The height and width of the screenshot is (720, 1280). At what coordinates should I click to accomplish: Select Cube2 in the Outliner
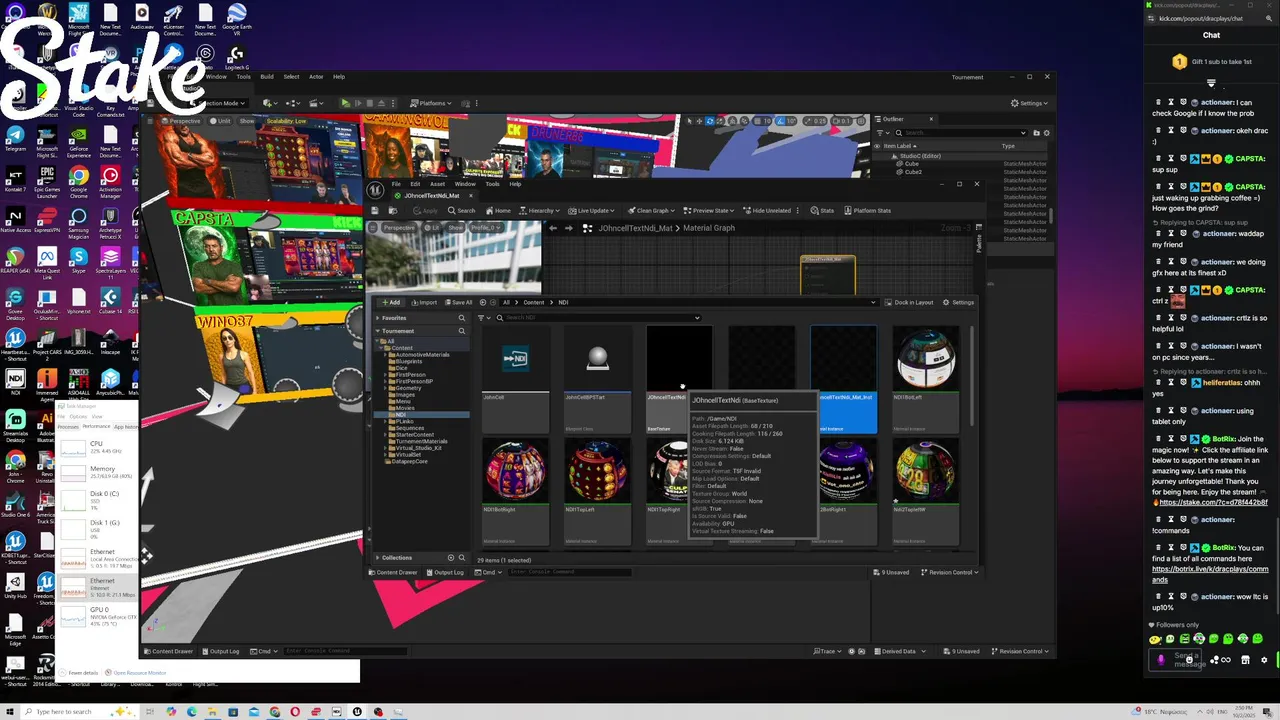913,172
